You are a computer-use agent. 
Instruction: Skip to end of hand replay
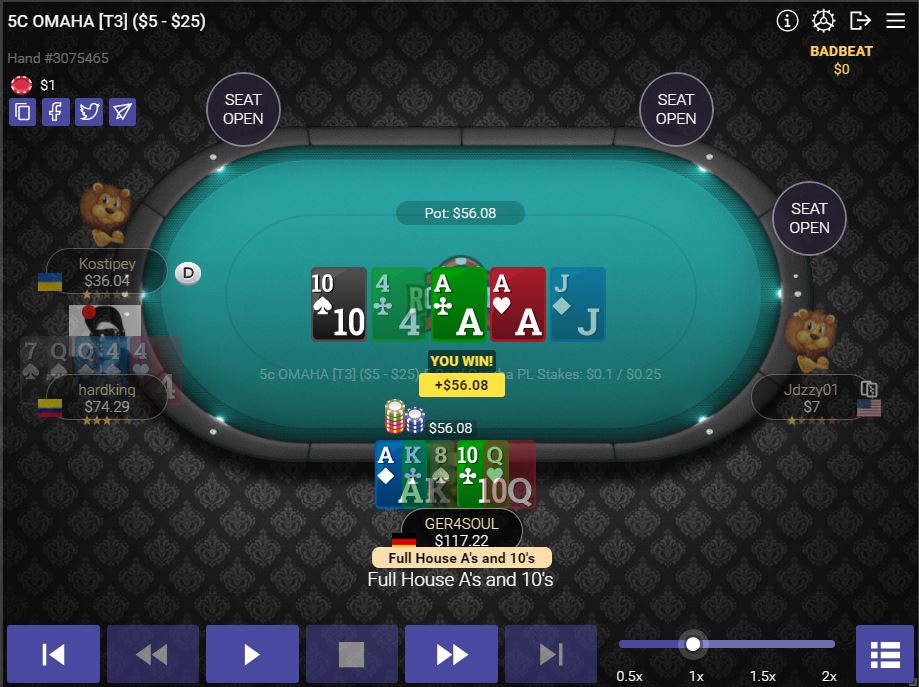pyautogui.click(x=551, y=654)
